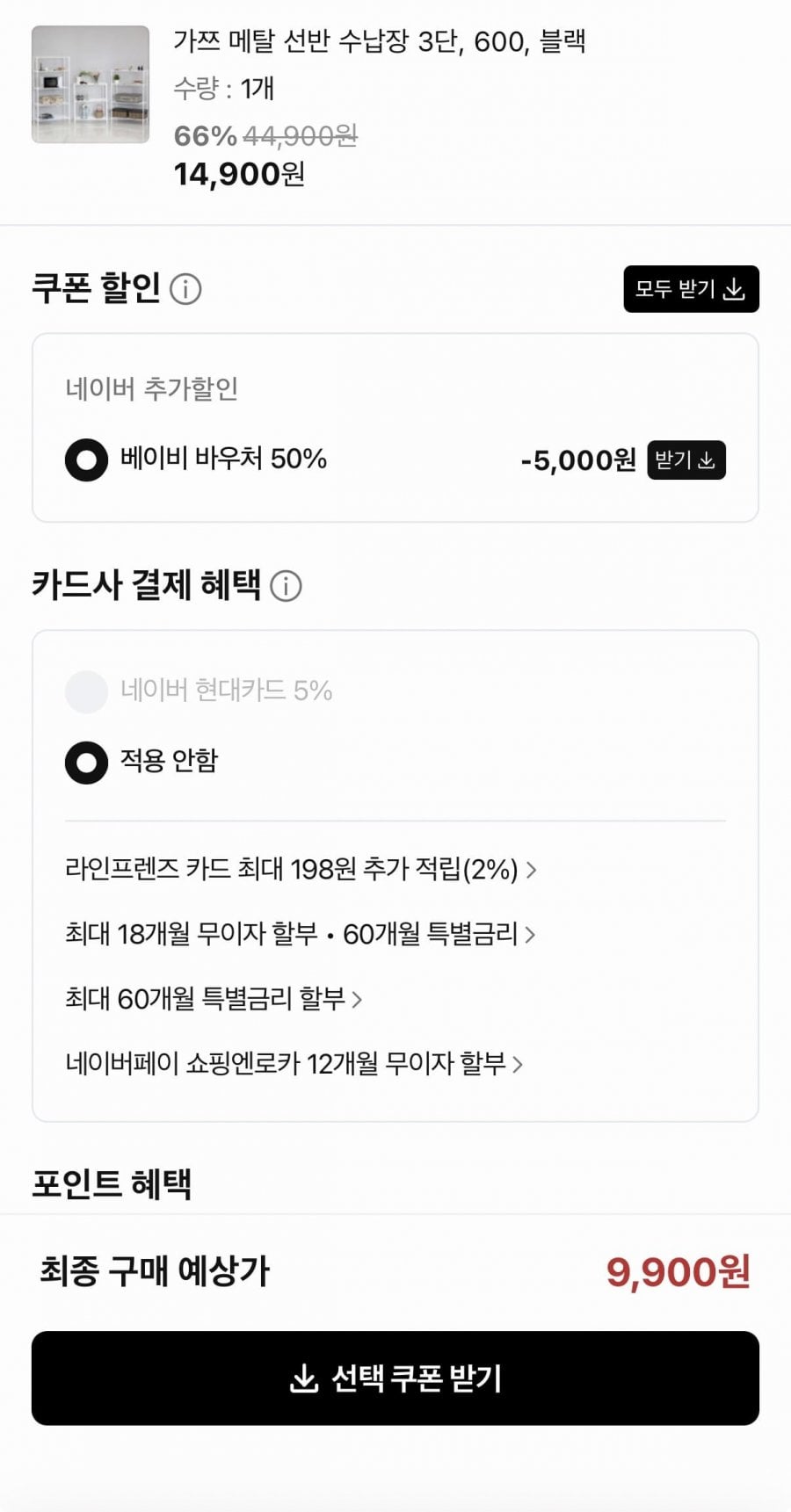The height and width of the screenshot is (1512, 791).
Task: Click info icon beside 카드사 결제 혜택
Action: tap(286, 585)
